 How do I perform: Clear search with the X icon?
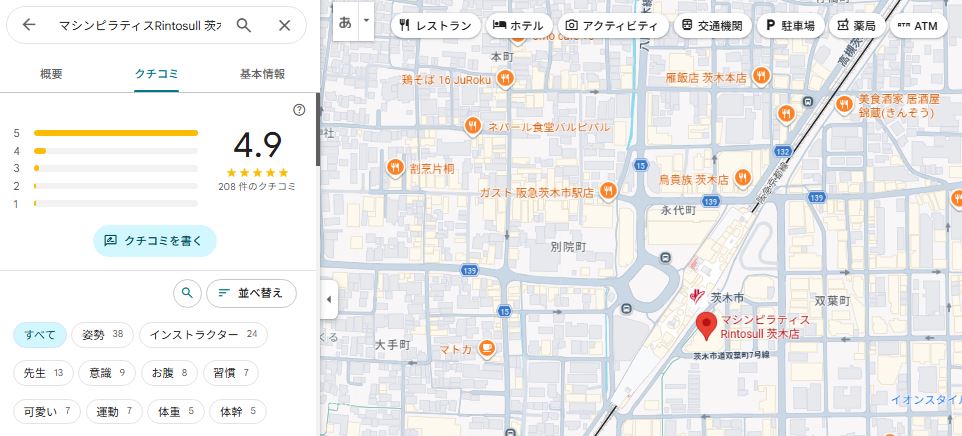[285, 25]
